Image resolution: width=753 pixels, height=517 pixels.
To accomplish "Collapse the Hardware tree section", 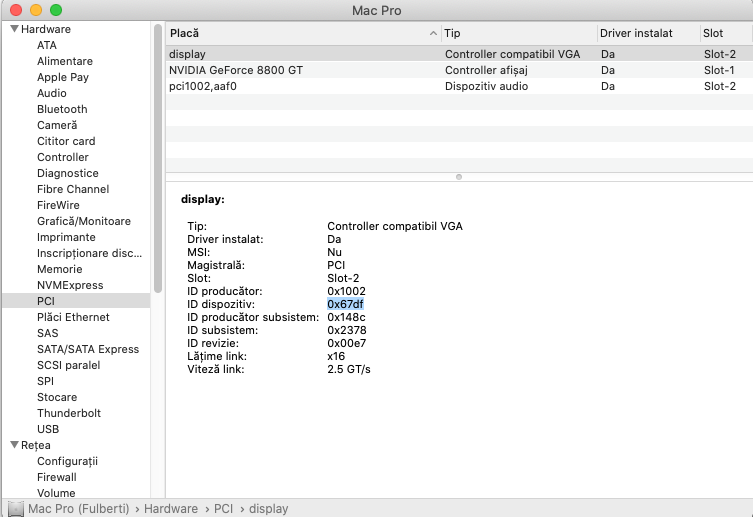I will click(x=14, y=29).
